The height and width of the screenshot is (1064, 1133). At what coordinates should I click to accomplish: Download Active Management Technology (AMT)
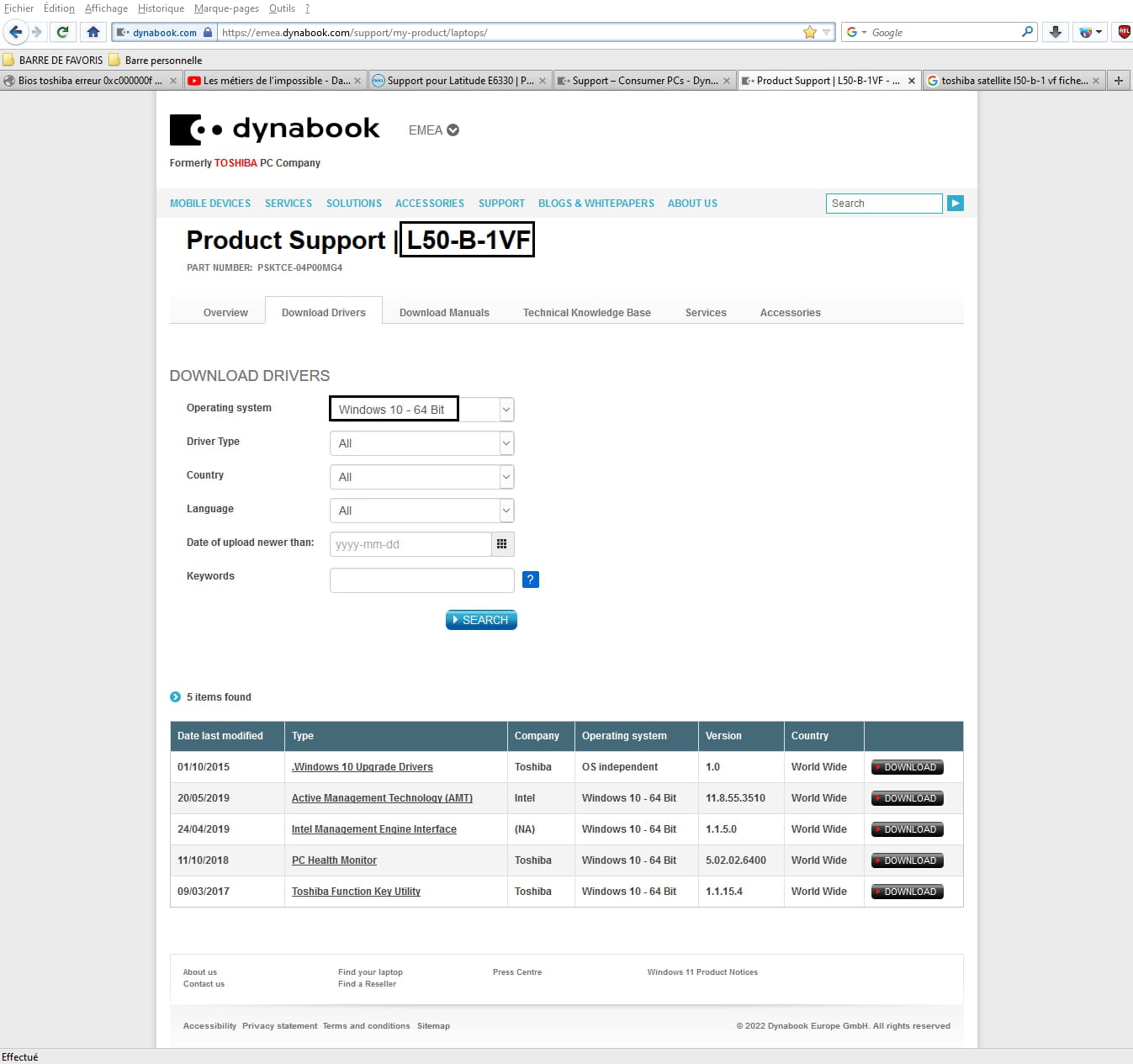coord(908,798)
